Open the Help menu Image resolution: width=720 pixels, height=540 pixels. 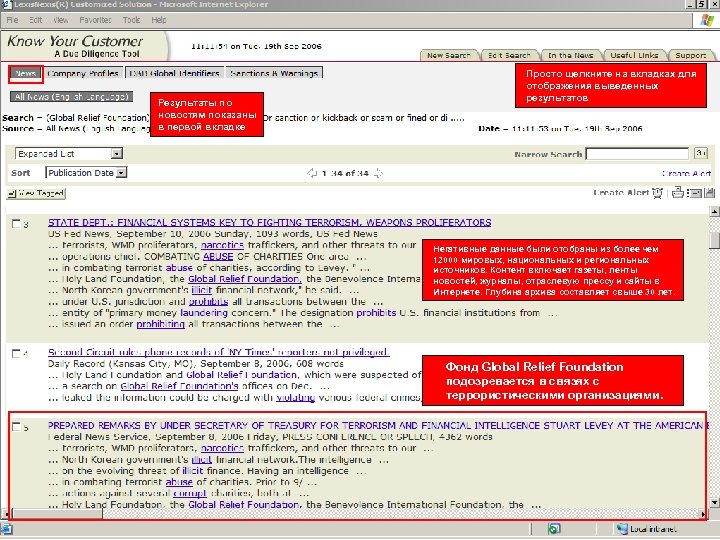[159, 20]
